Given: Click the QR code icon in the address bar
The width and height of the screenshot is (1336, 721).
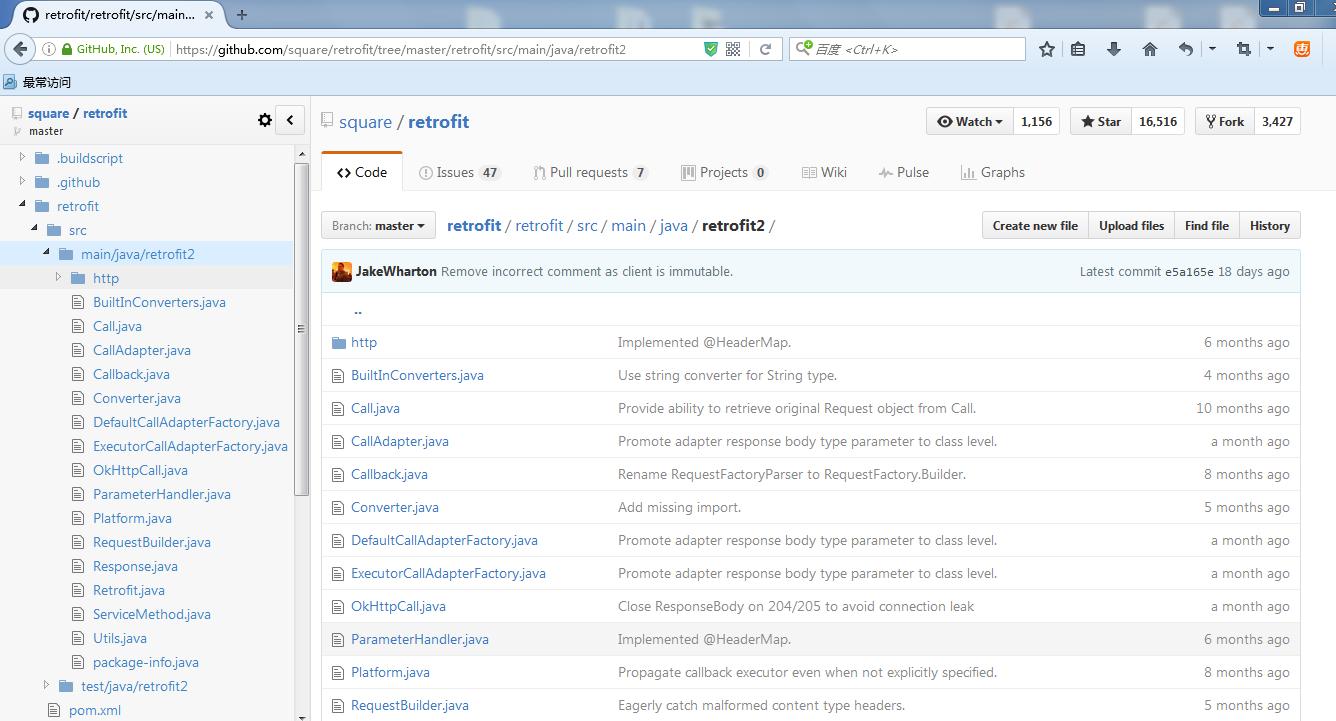Looking at the screenshot, I should (733, 49).
